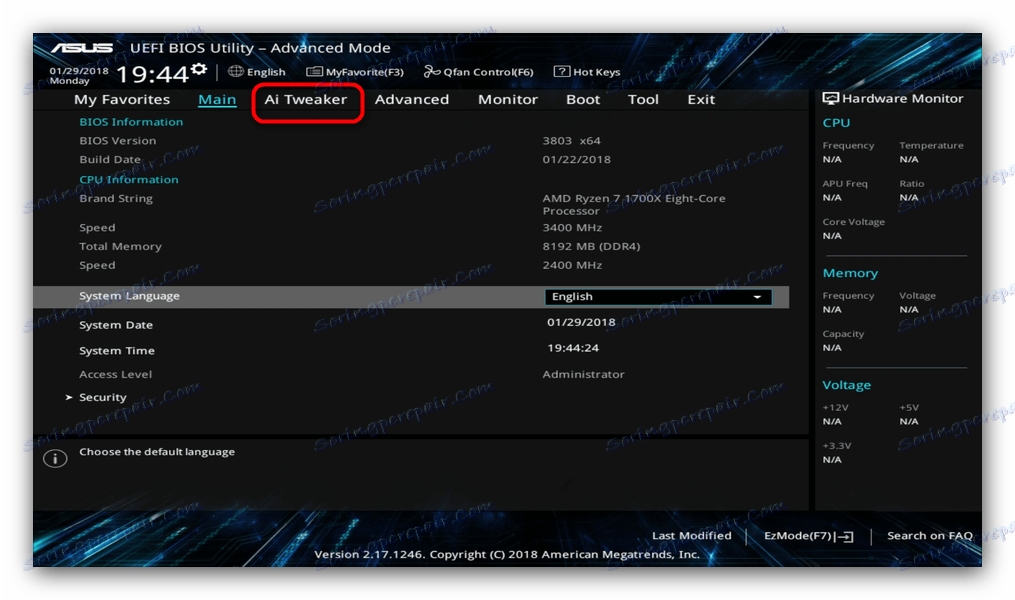1015x600 pixels.
Task: Click the 19:44 clock in the header
Action: point(153,74)
